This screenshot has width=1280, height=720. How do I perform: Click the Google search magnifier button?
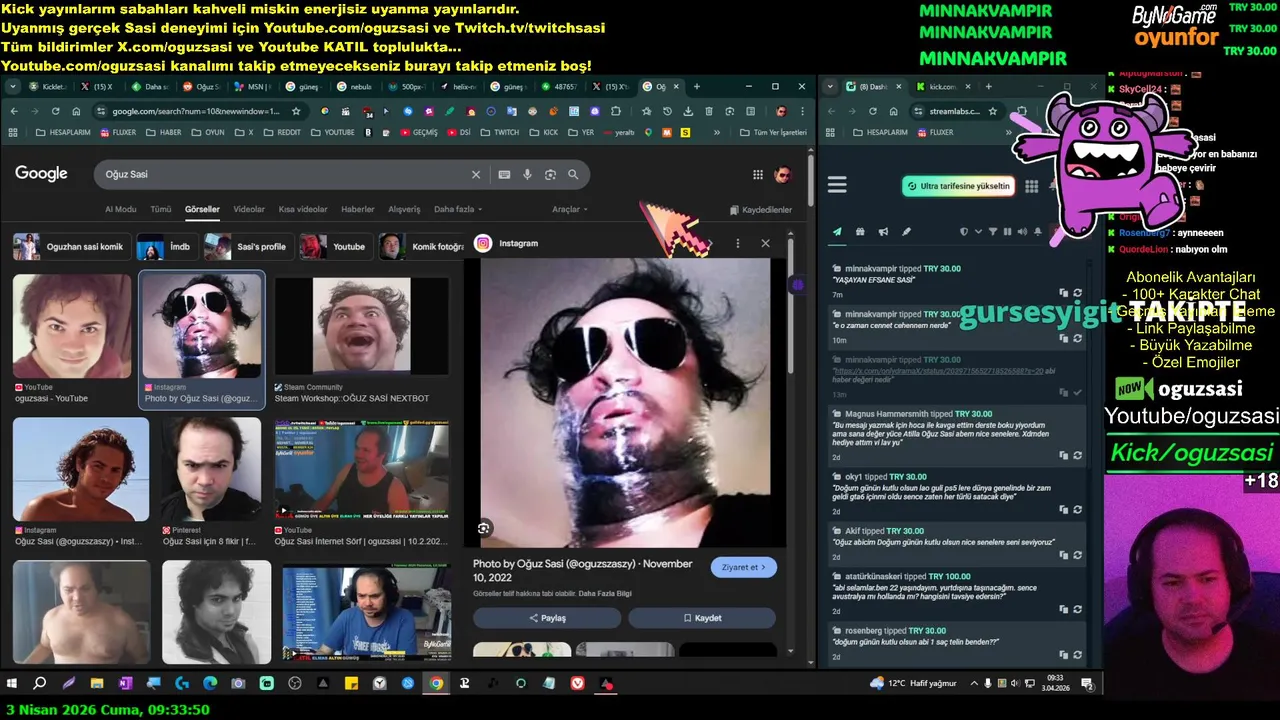tap(573, 174)
